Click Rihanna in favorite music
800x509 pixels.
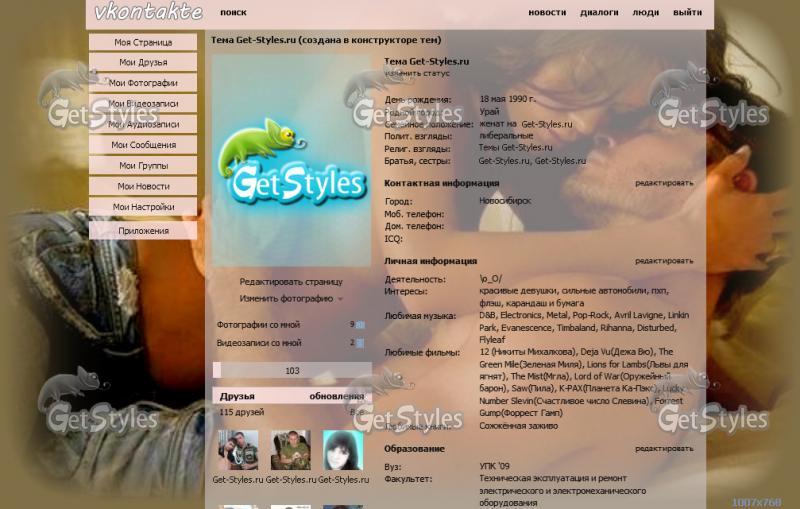[x=616, y=327]
